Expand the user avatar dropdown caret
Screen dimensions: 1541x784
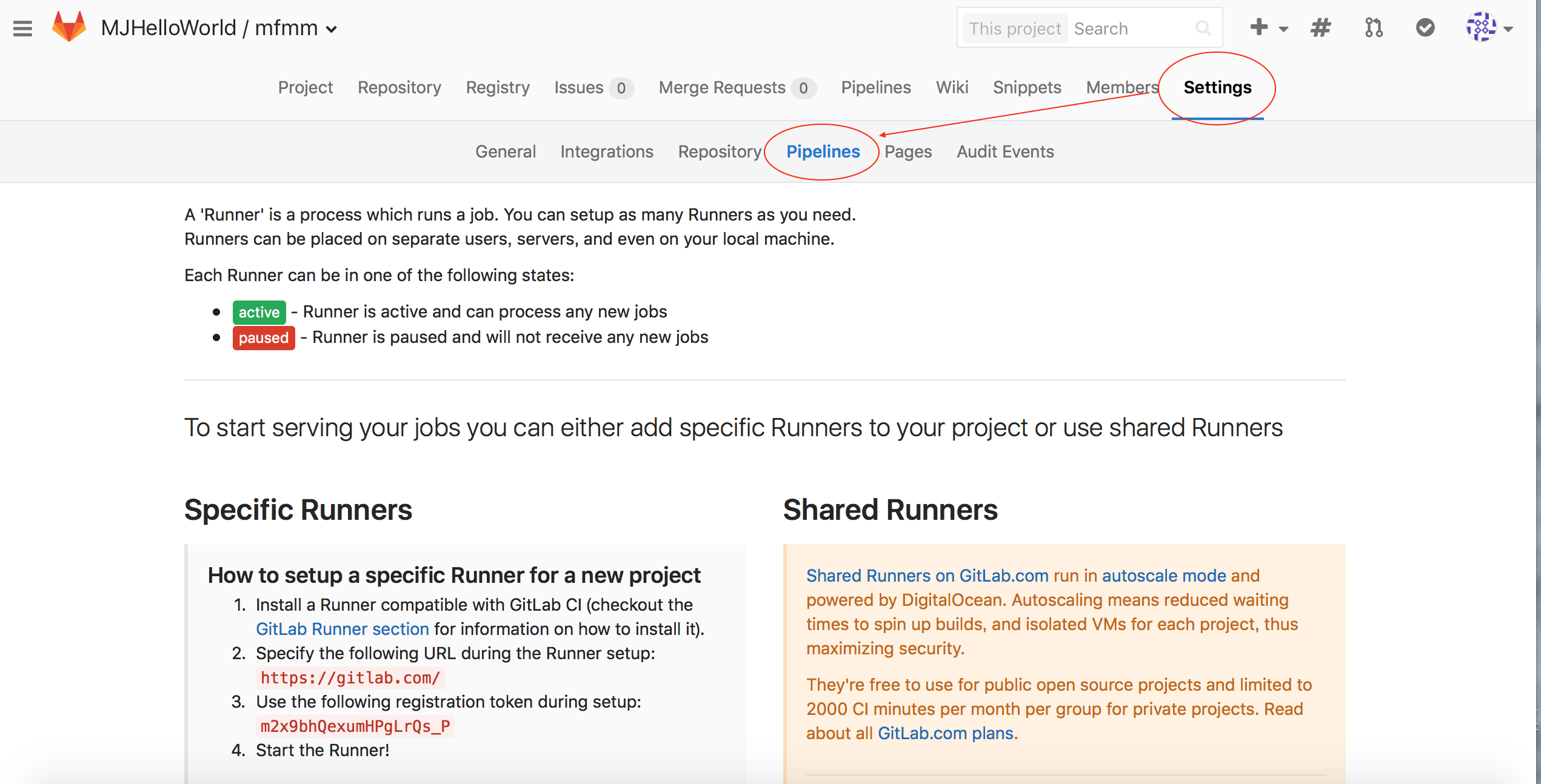1509,29
